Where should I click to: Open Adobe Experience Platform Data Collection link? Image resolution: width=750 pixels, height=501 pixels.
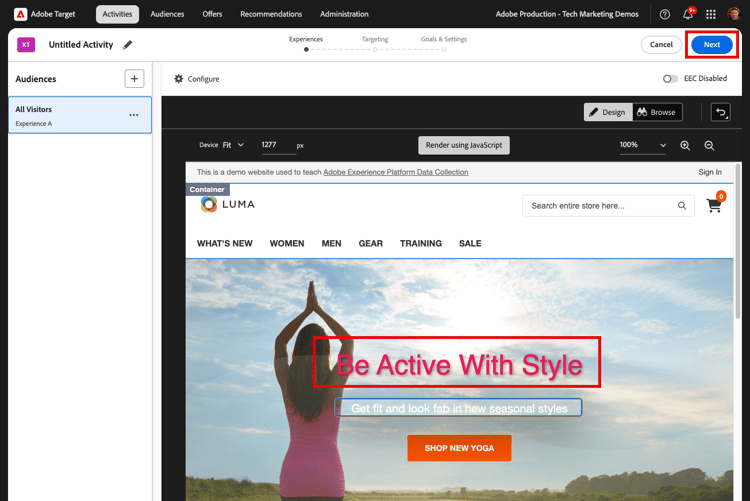click(396, 172)
